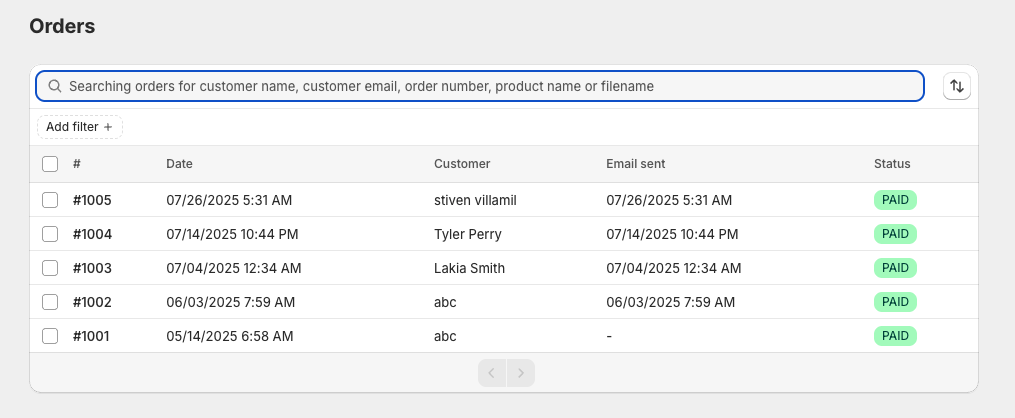Screen dimensions: 1015x418
Task: Focus the orders search input field
Action: pos(480,86)
